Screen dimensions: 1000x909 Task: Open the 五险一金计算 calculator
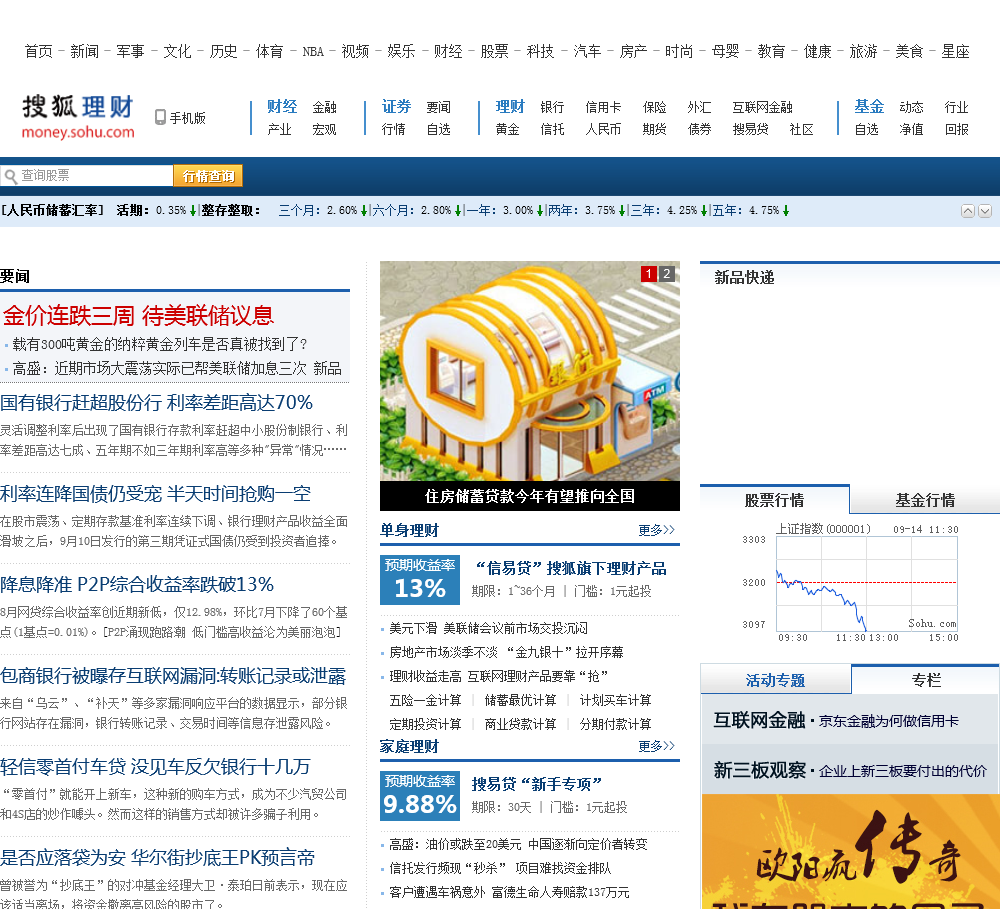tap(425, 700)
